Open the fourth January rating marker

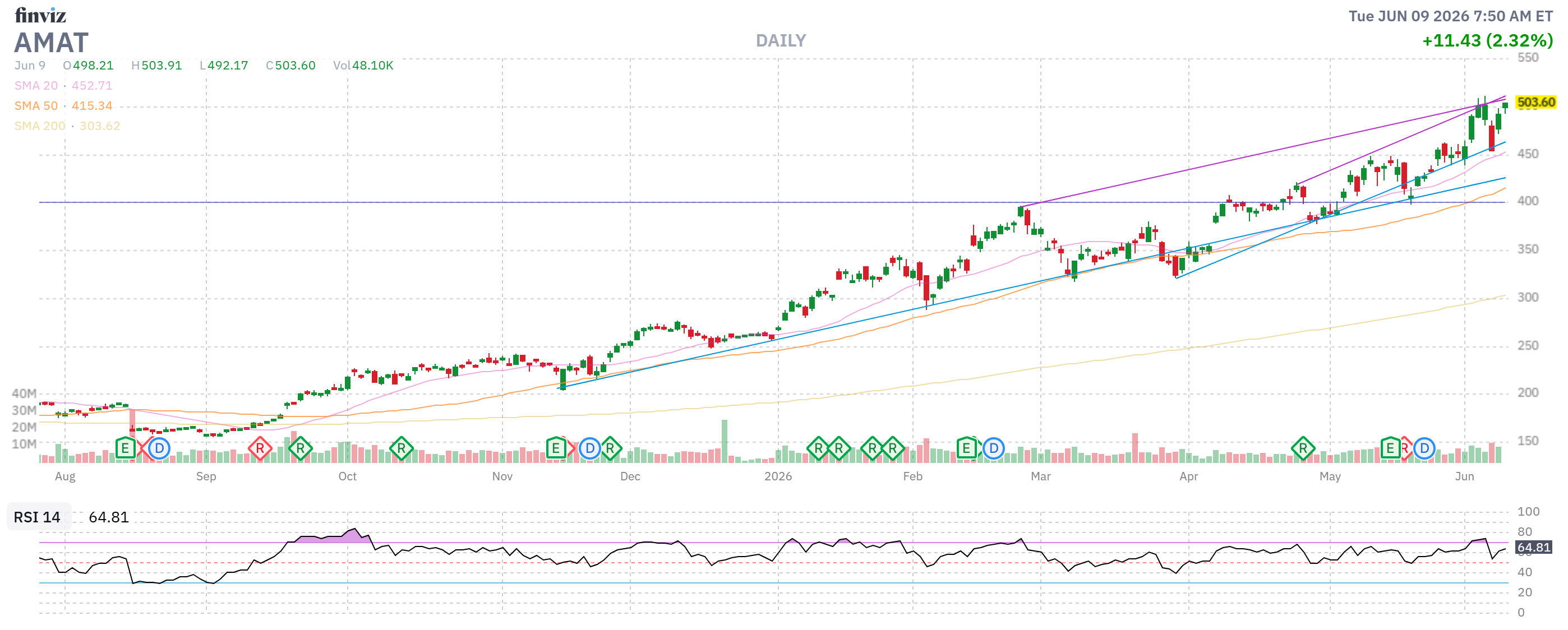(892, 449)
